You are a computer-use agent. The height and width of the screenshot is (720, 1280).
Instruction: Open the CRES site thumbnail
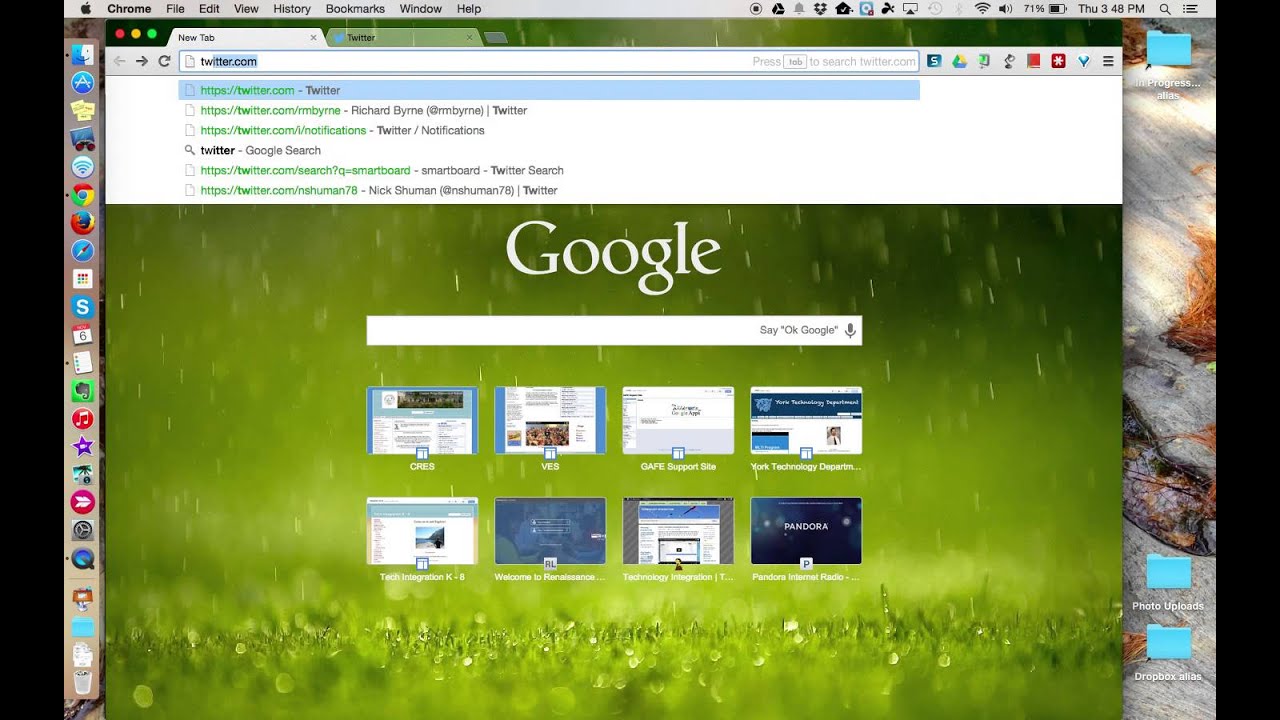pyautogui.click(x=422, y=421)
